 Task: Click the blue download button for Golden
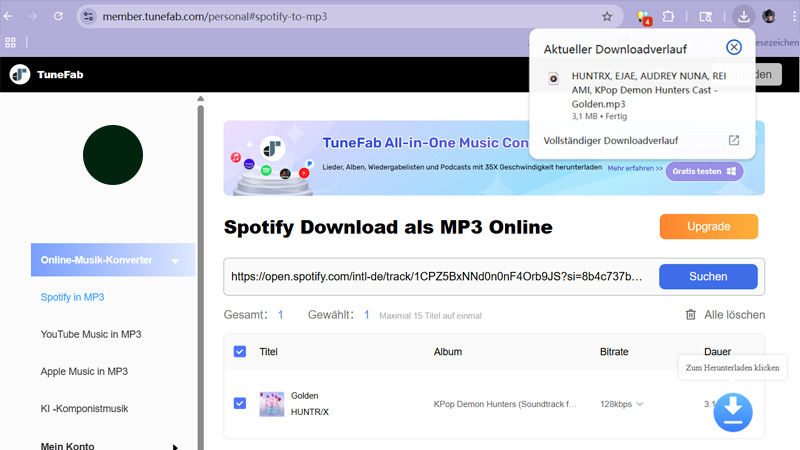click(733, 412)
